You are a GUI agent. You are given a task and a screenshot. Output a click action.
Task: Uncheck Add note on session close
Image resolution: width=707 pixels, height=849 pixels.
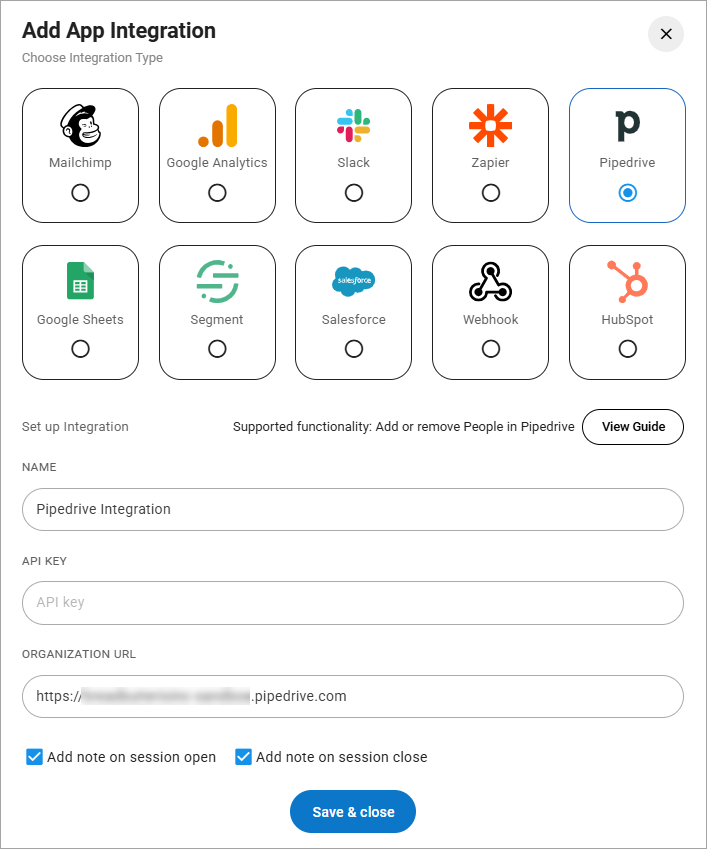pos(243,757)
